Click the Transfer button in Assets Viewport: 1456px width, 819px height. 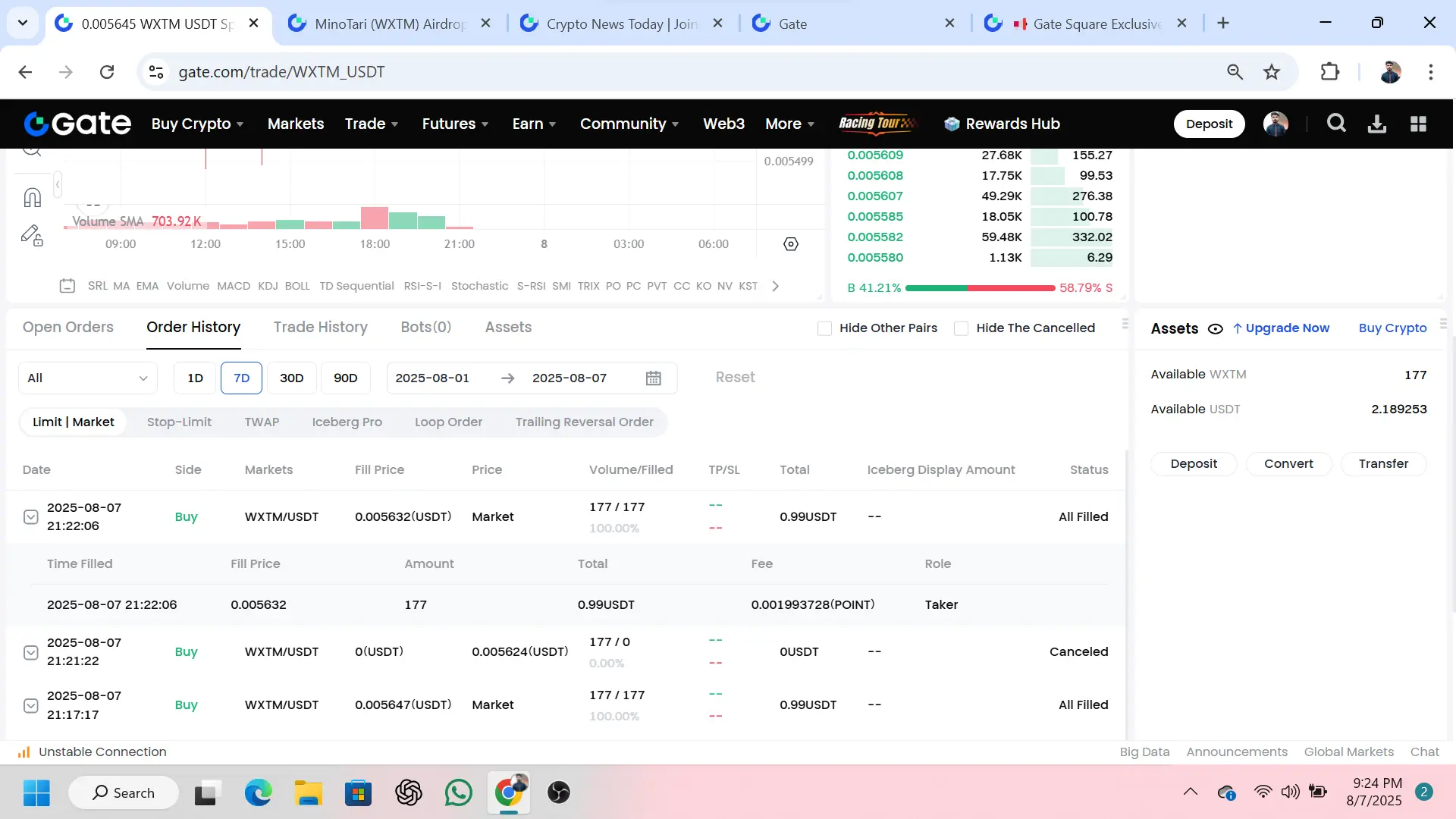[x=1383, y=464]
